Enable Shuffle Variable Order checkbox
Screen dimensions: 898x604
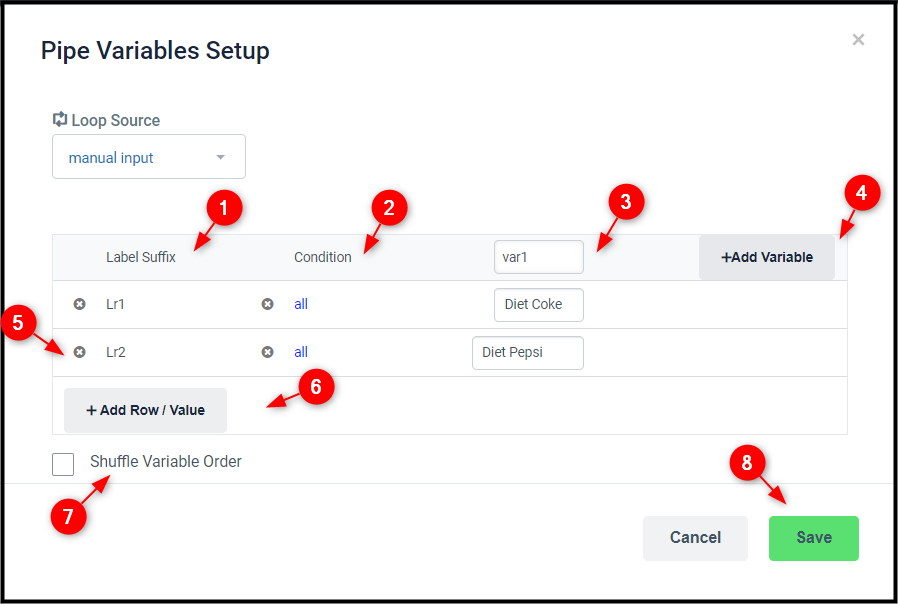pyautogui.click(x=63, y=464)
